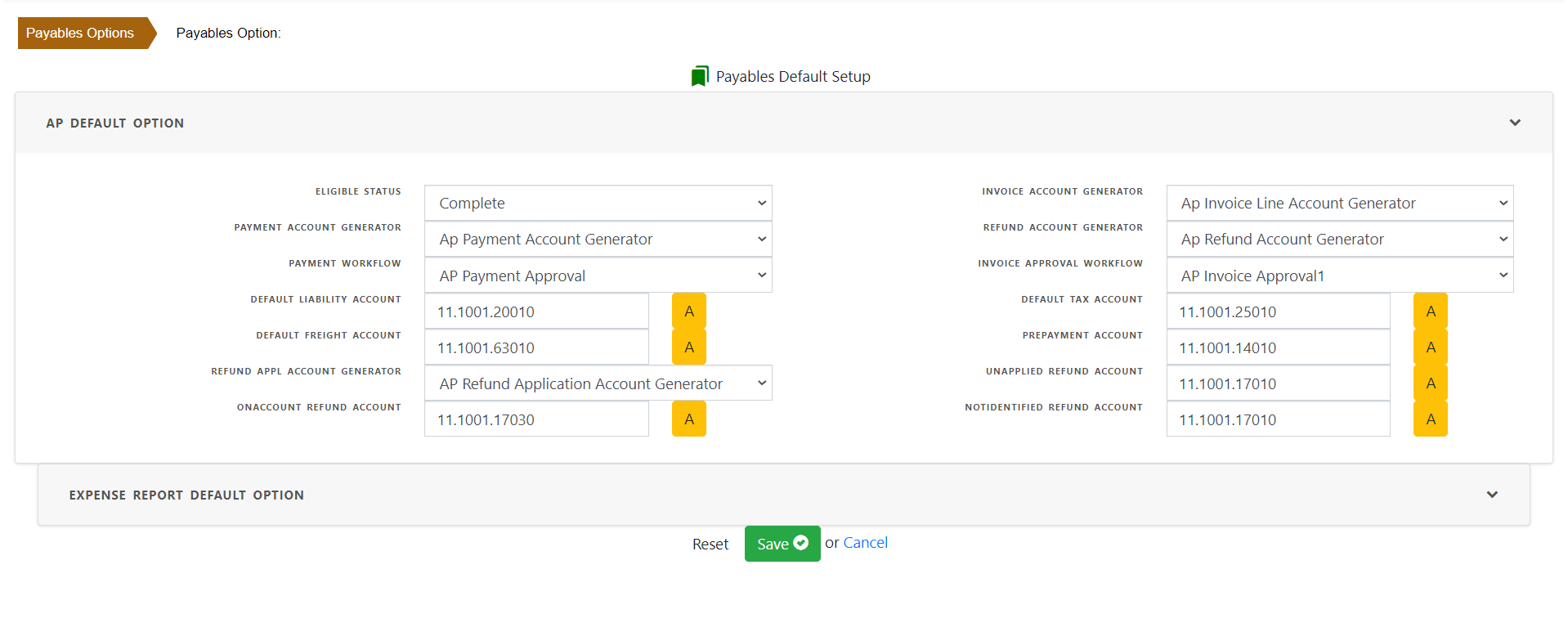Click the Payables Option: label
The height and width of the screenshot is (623, 1568).
point(228,33)
